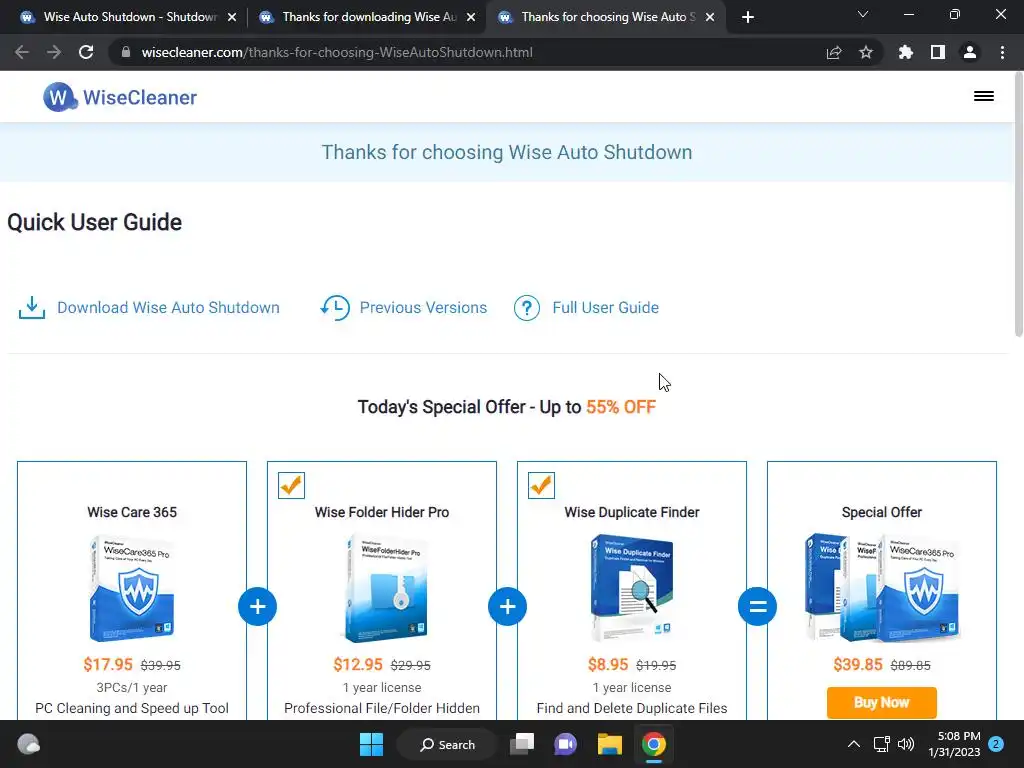Click the browser forward arrow
Image resolution: width=1024 pixels, height=768 pixels.
pyautogui.click(x=54, y=52)
